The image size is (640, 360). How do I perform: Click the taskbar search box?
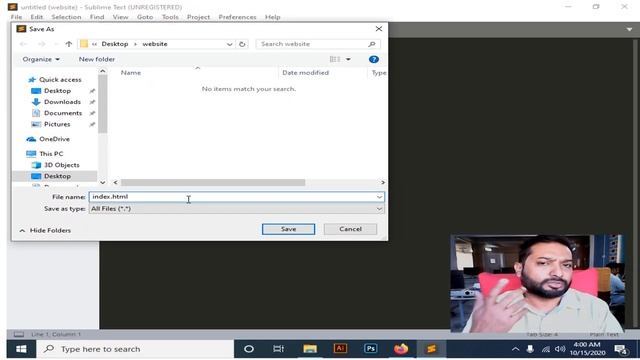pyautogui.click(x=136, y=349)
